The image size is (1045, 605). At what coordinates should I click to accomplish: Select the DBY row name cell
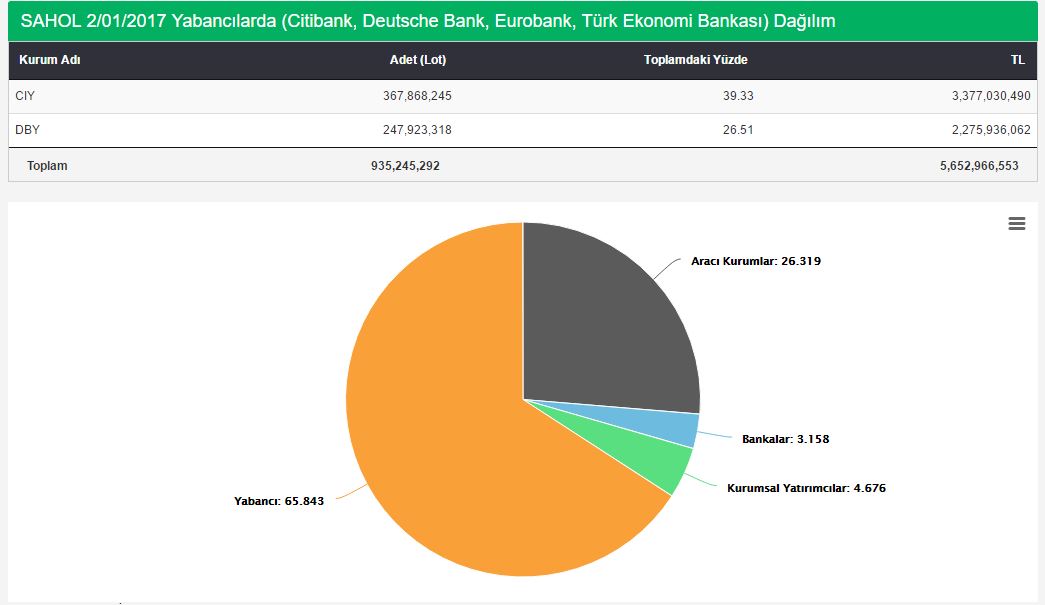(x=27, y=130)
